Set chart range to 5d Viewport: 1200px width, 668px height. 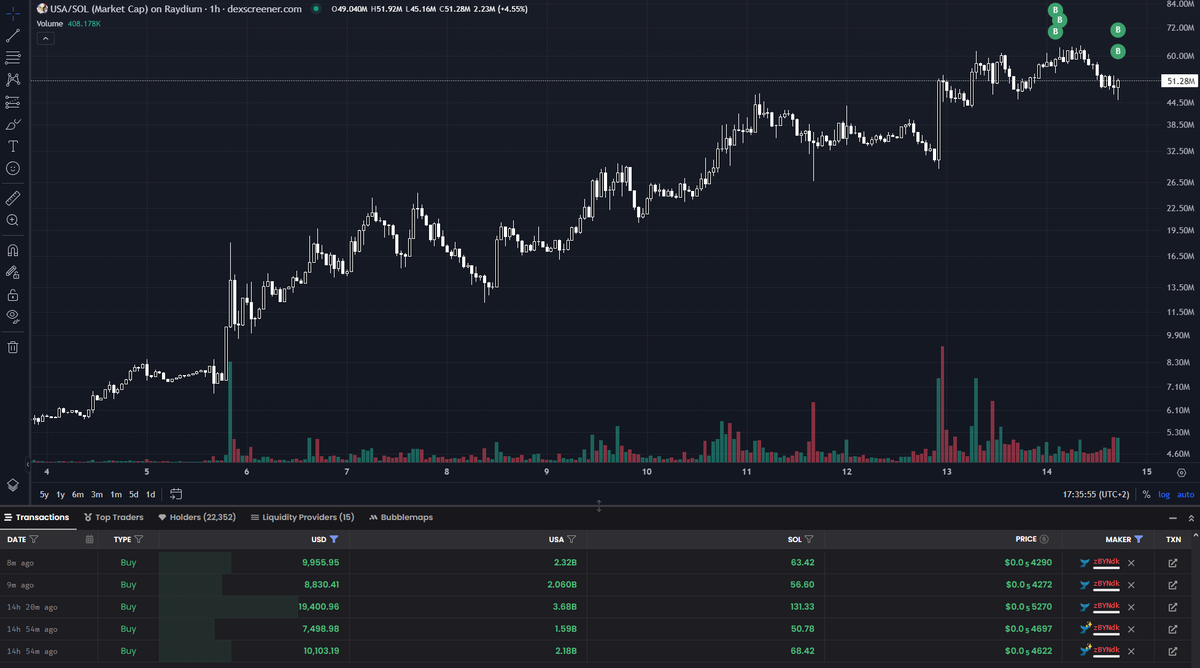click(x=134, y=494)
